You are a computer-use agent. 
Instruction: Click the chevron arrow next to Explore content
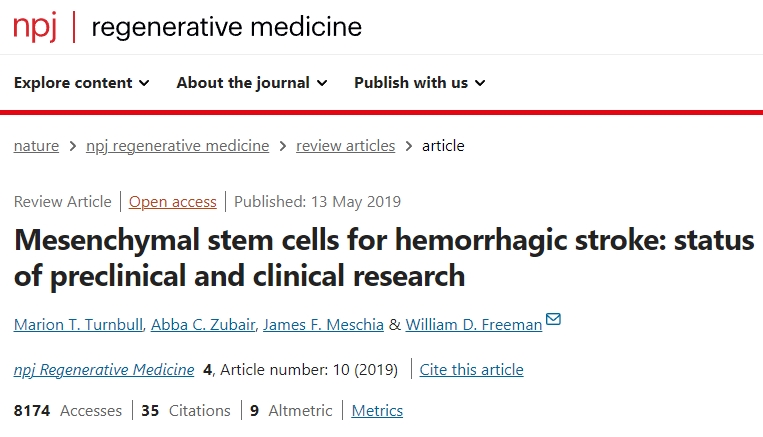(144, 83)
